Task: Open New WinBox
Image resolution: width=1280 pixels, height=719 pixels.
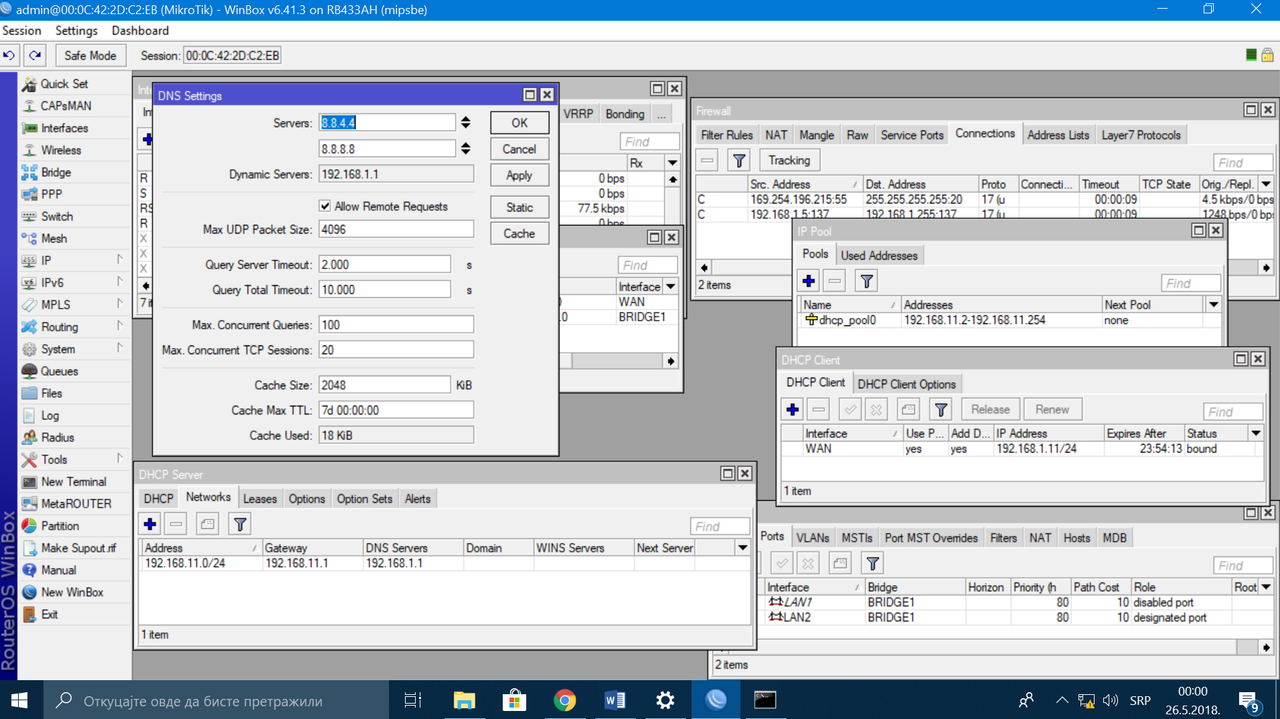Action: point(72,592)
